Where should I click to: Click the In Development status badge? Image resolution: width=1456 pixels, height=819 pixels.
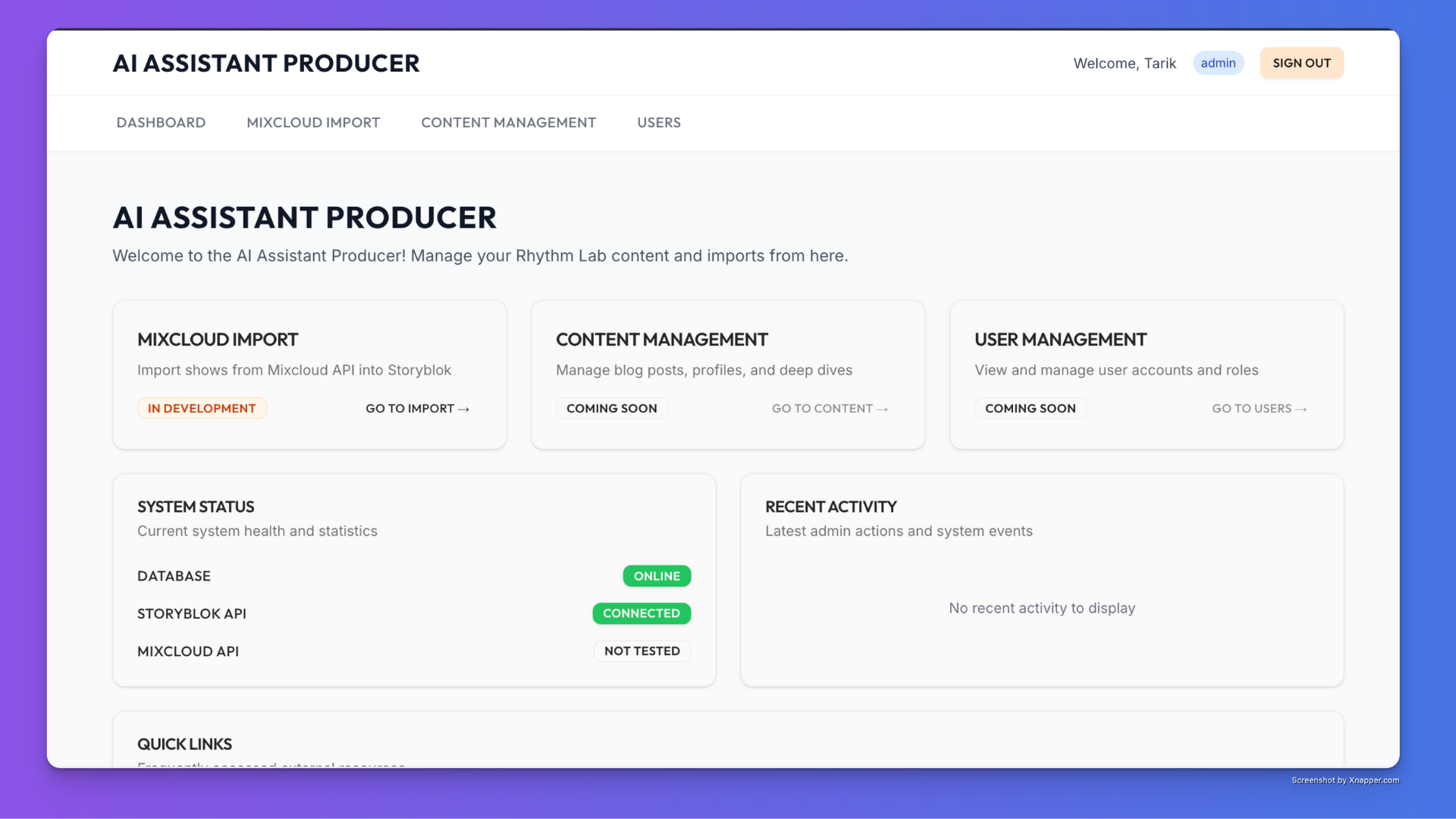point(202,409)
